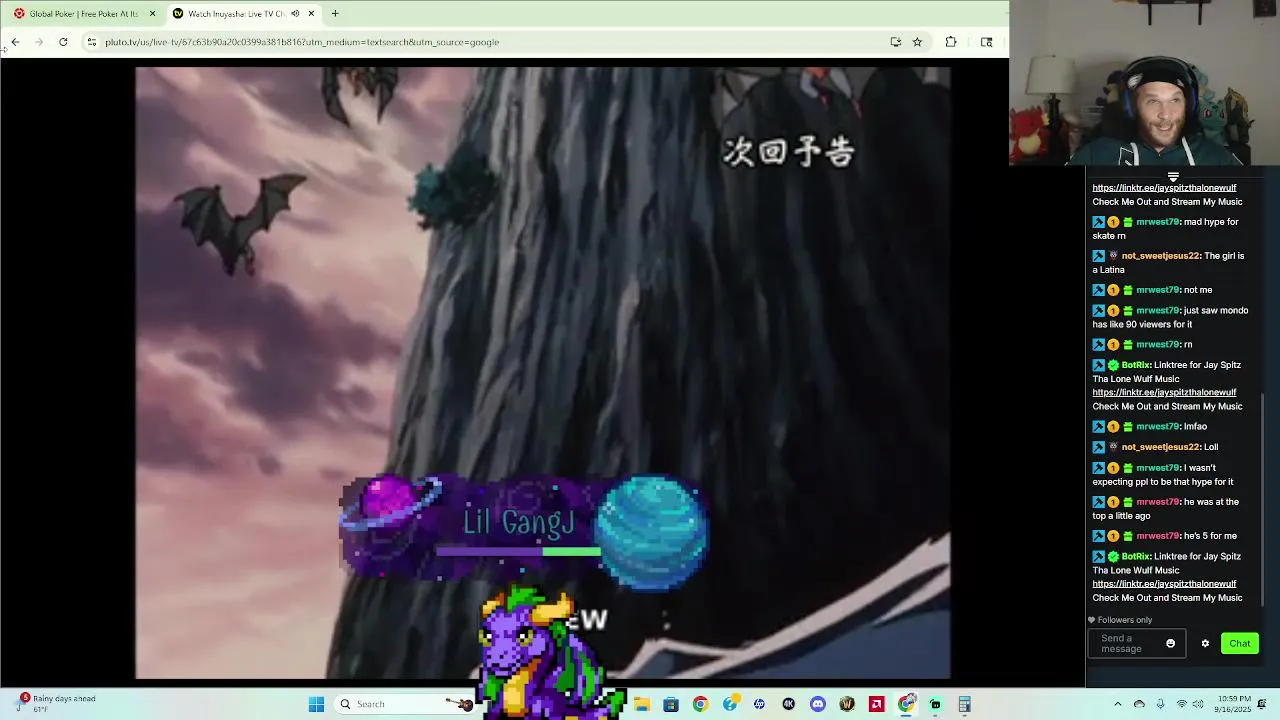This screenshot has width=1280, height=720.
Task: Close the Global Poker tab
Action: 152,14
